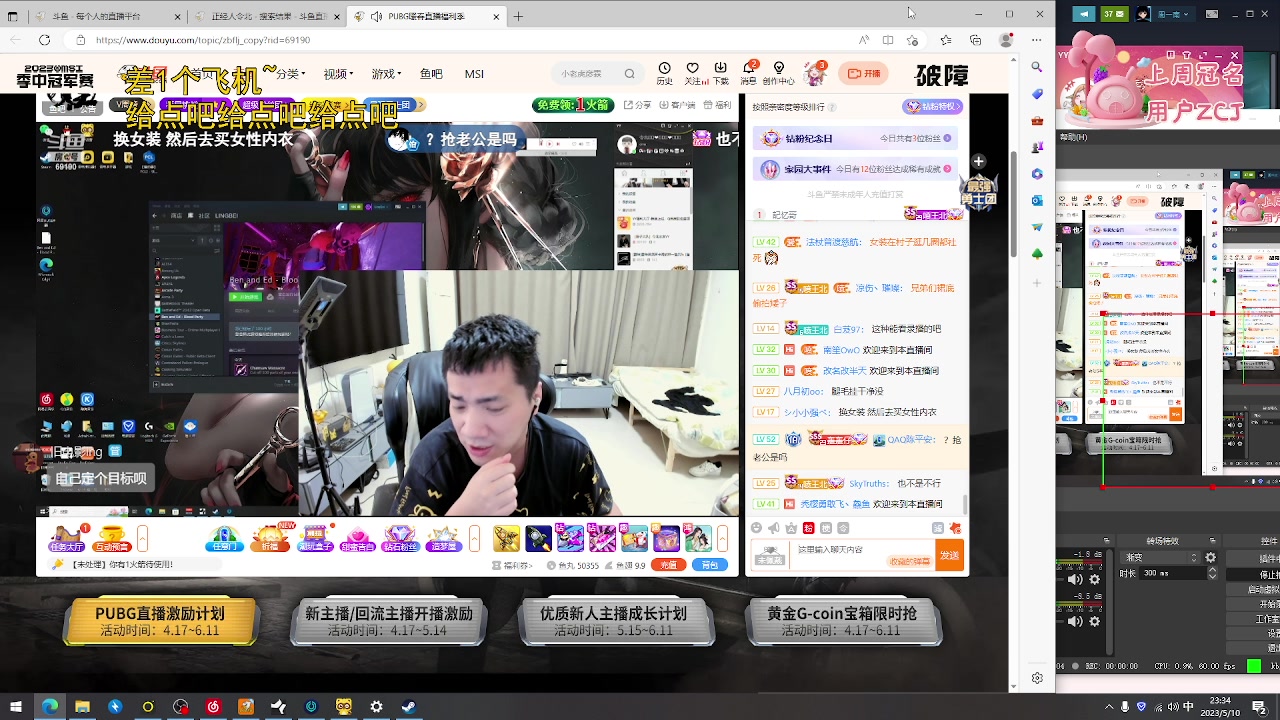Open second OBS audio track gear settings
Viewport: 1280px width, 720px height.
point(1094,622)
